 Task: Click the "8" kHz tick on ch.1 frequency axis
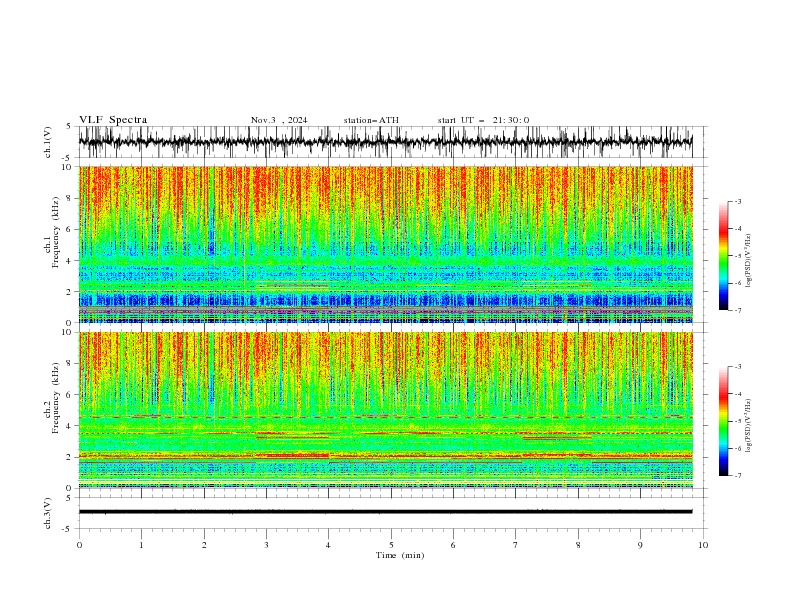pyautogui.click(x=70, y=198)
